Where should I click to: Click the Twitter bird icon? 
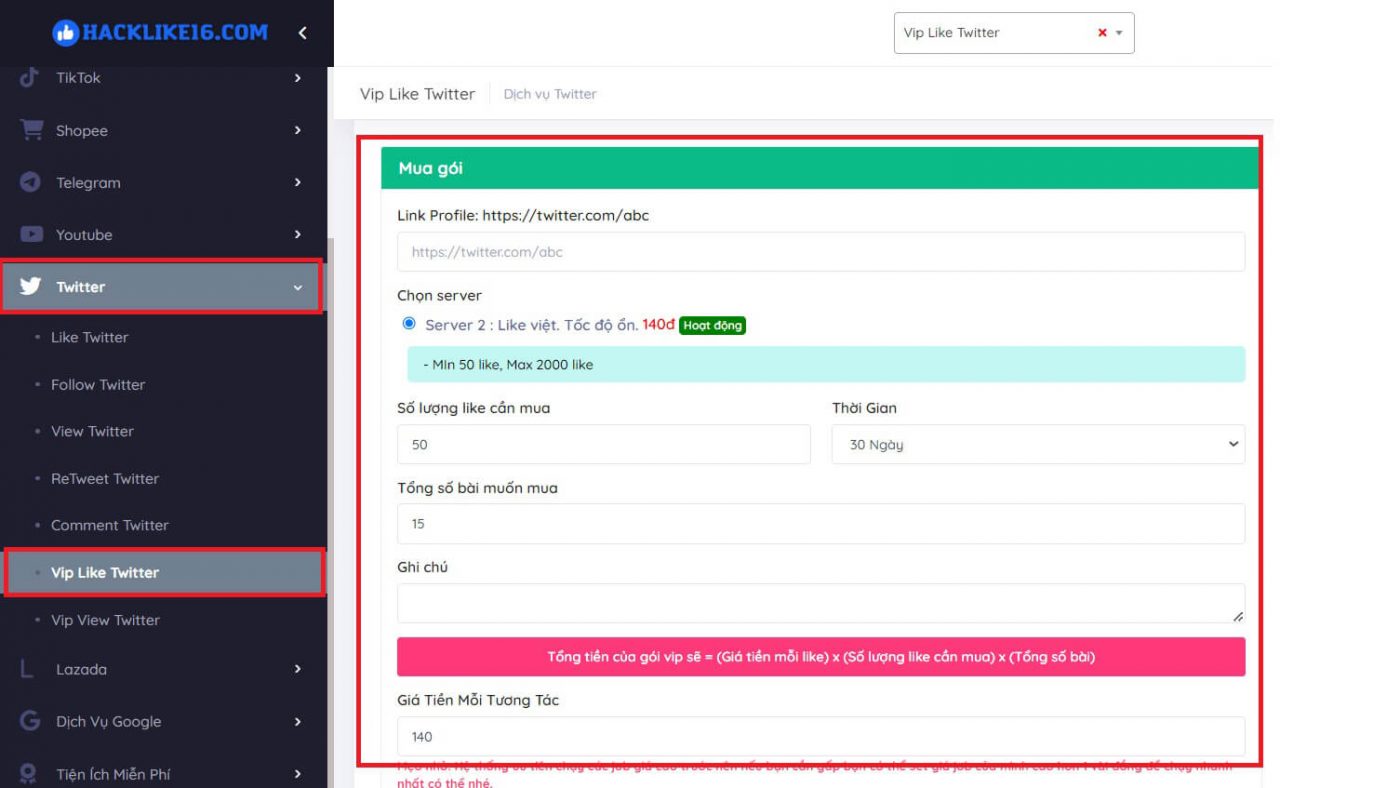pyautogui.click(x=31, y=287)
